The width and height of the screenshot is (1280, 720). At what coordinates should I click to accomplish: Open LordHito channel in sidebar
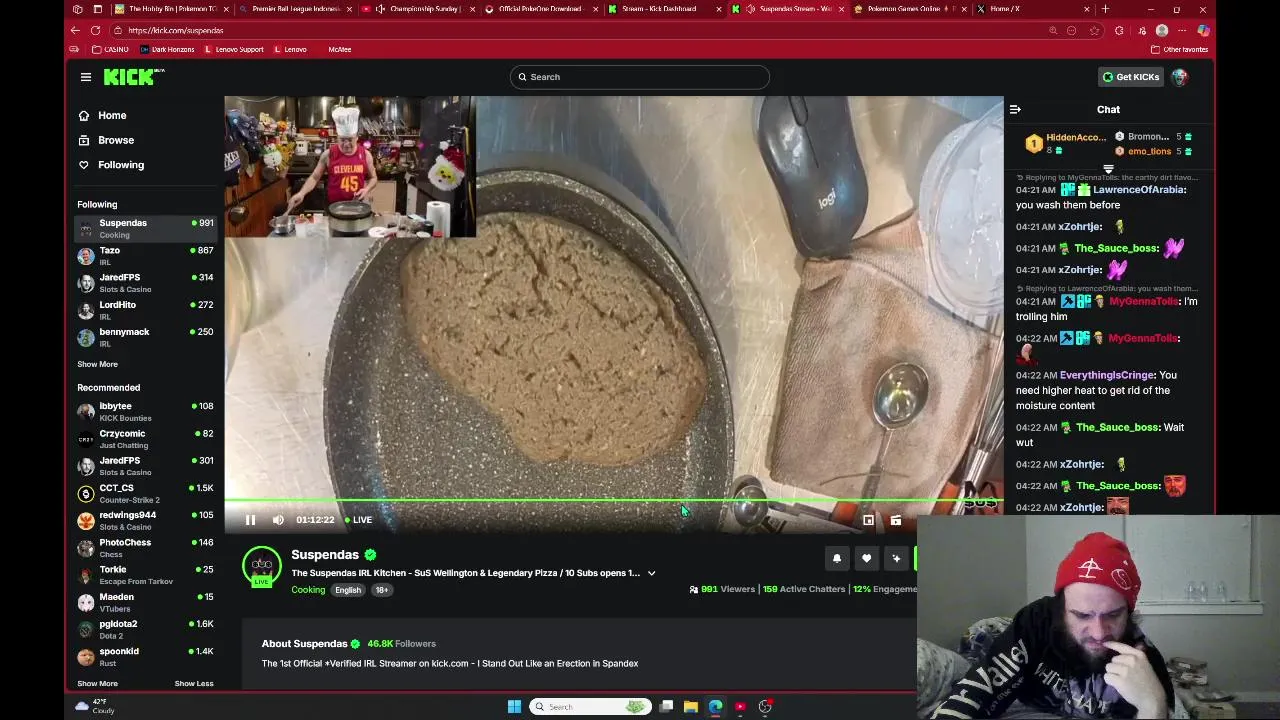146,311
